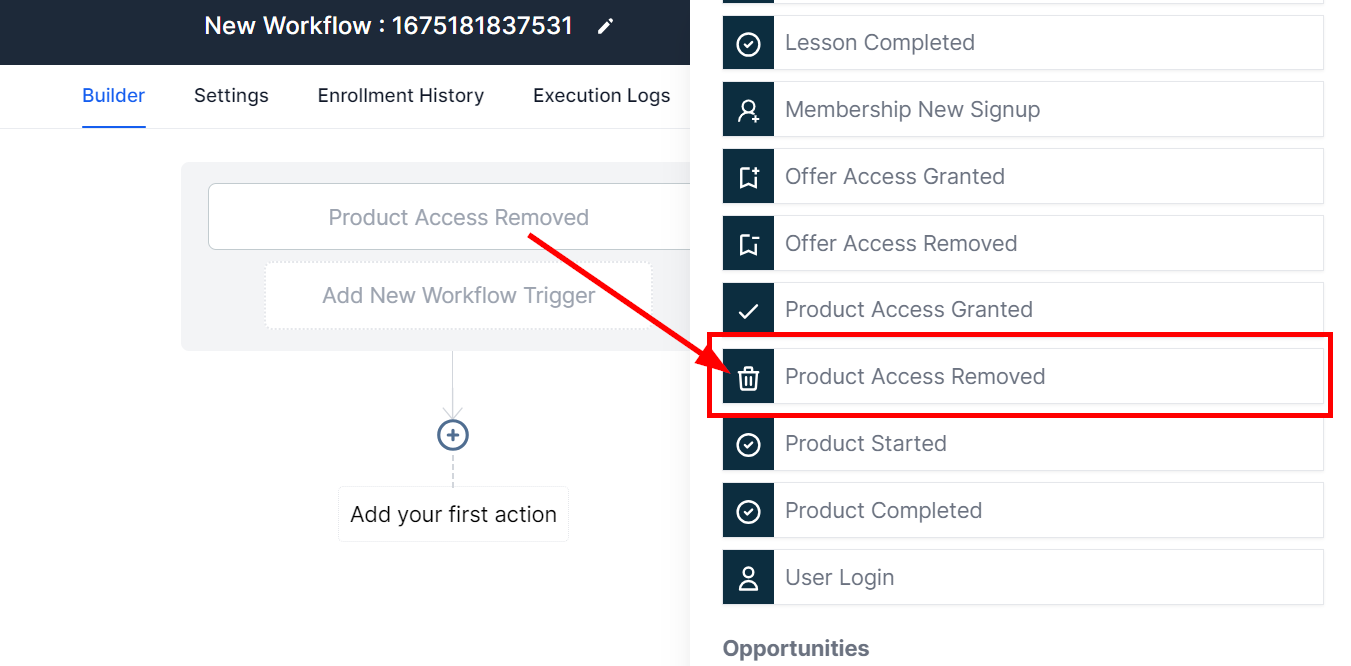Select the Membership New Signup trigger option
Screen dimensions: 1351x666
[1047, 110]
